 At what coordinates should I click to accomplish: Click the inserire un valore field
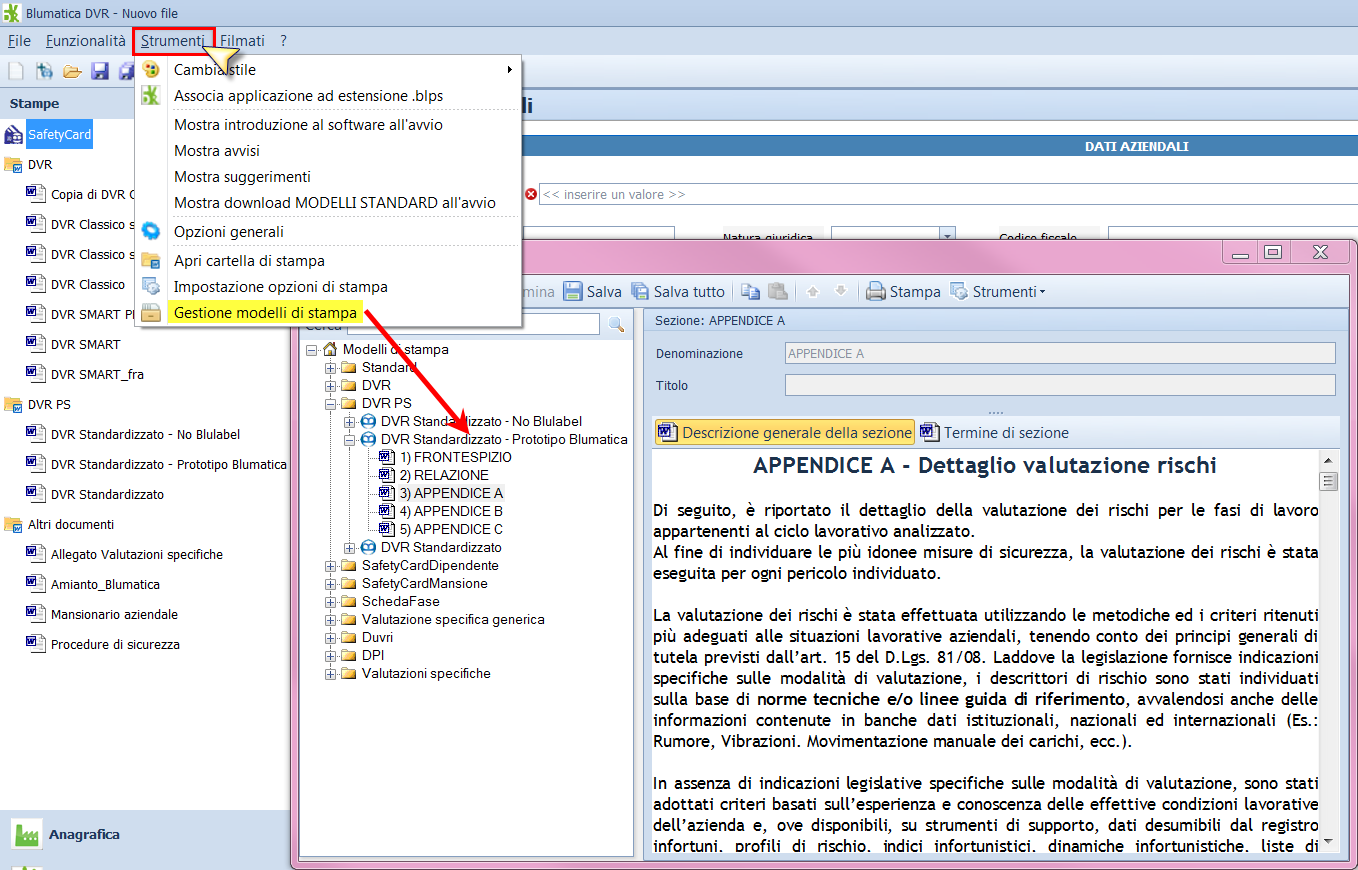948,195
